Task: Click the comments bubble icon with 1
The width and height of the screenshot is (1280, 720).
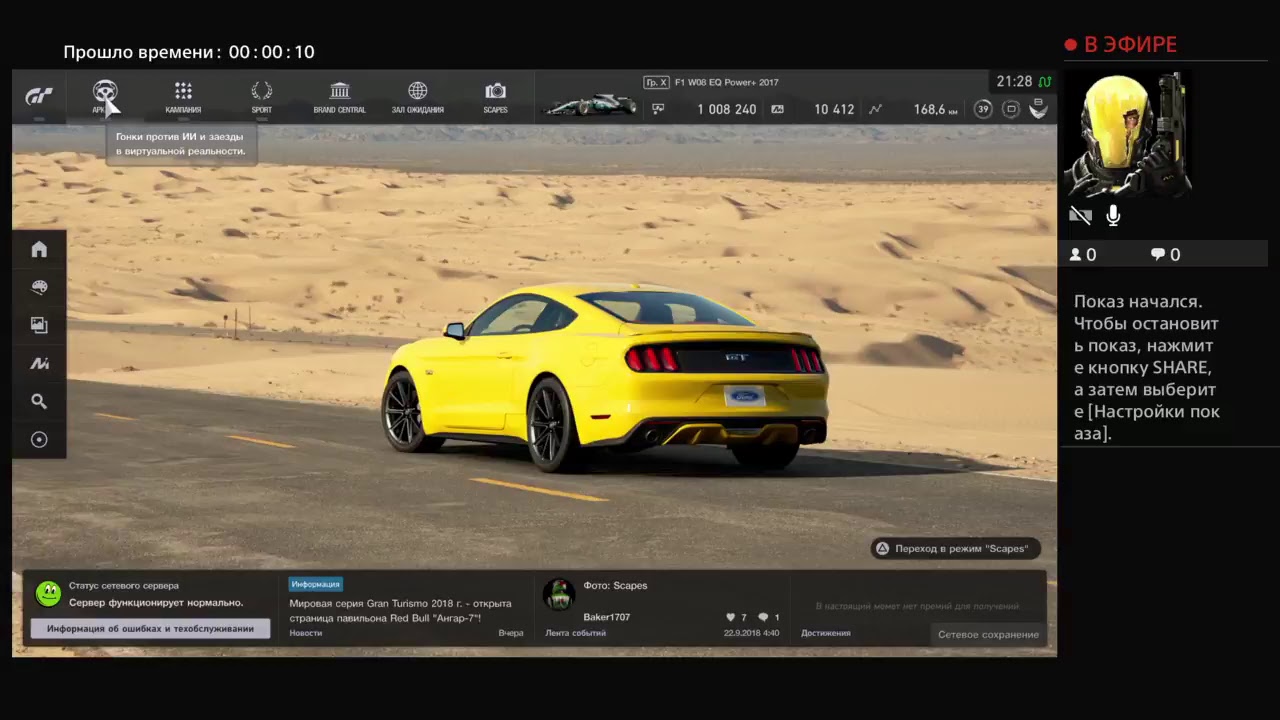Action: coord(763,617)
